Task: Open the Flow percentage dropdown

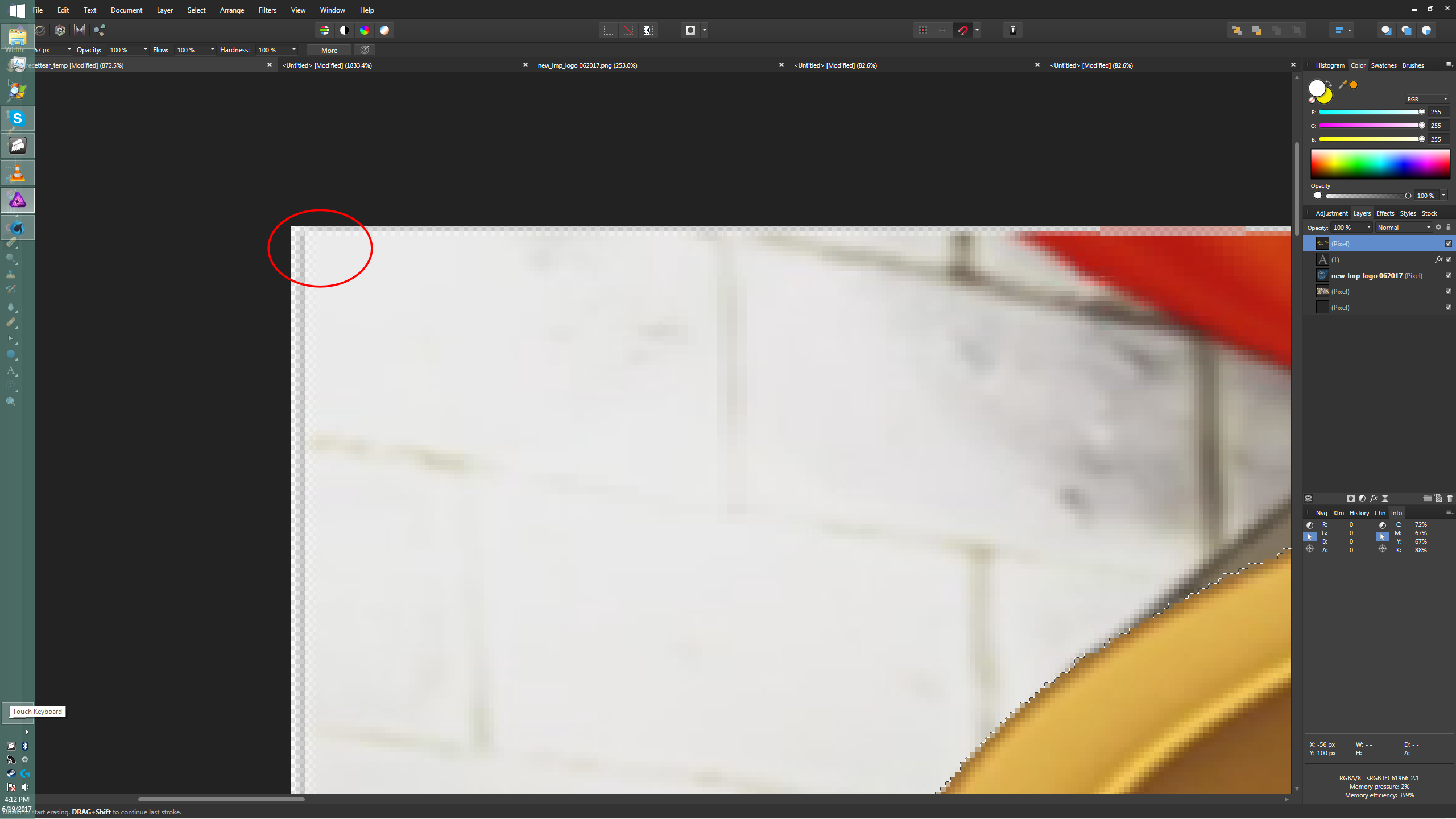Action: coord(212,50)
